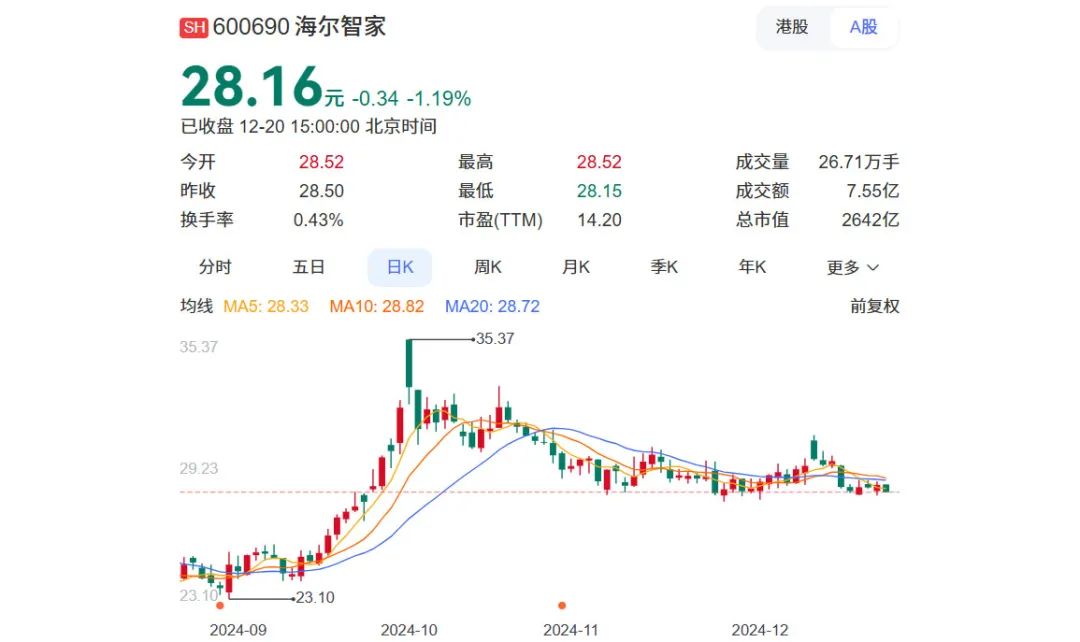Click the 市盈(TTM) value 14.20
Image resolution: width=1080 pixels, height=642 pixels.
coord(599,220)
